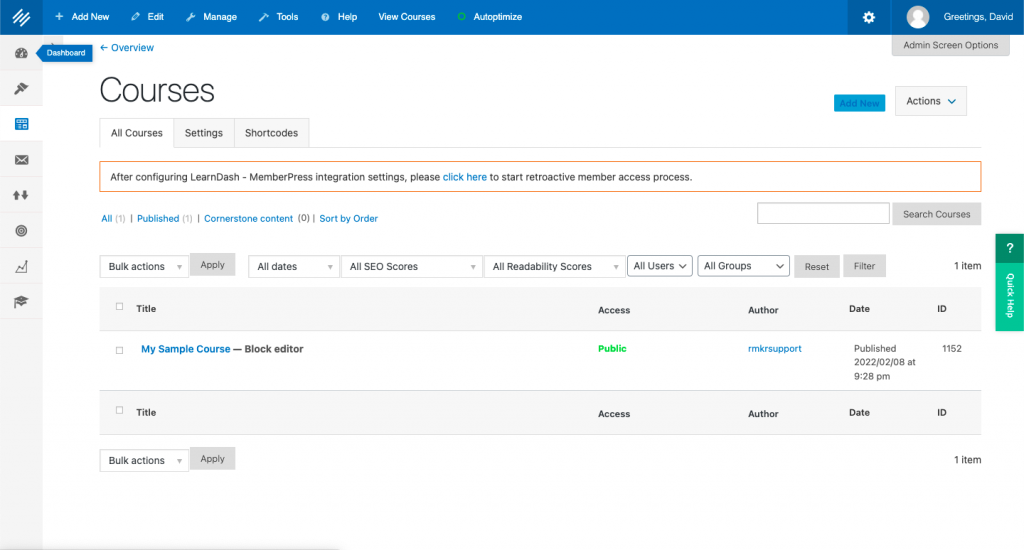The width and height of the screenshot is (1024, 550).
Task: Click the green Quick Help question mark
Action: point(1009,248)
